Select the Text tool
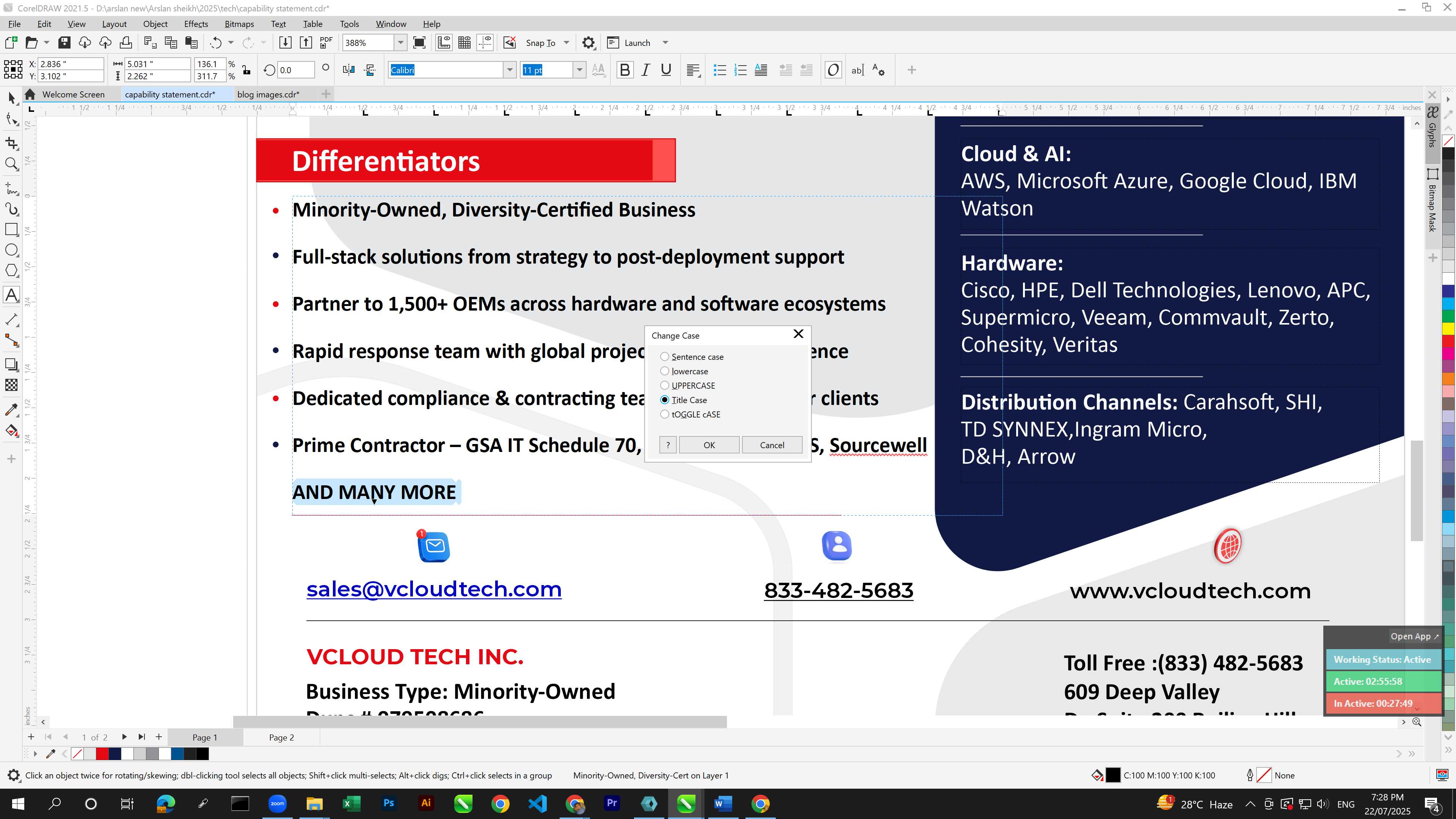 (x=11, y=295)
